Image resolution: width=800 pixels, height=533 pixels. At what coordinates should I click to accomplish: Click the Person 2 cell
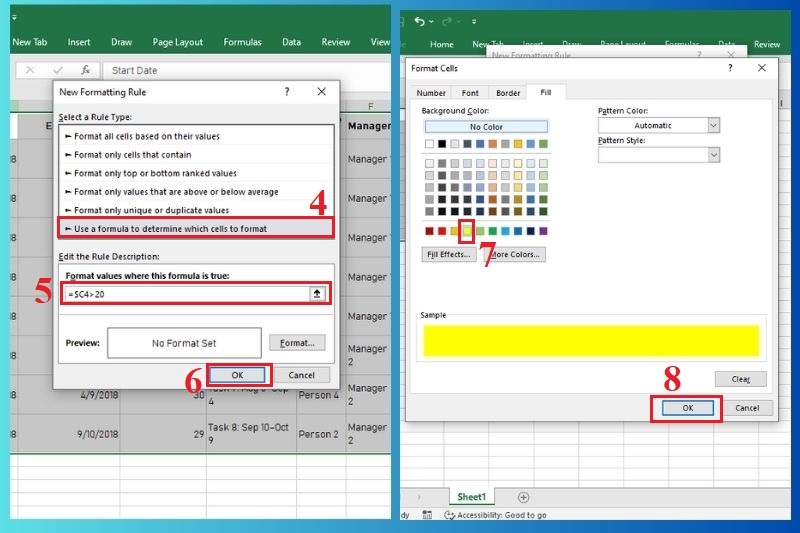(321, 434)
